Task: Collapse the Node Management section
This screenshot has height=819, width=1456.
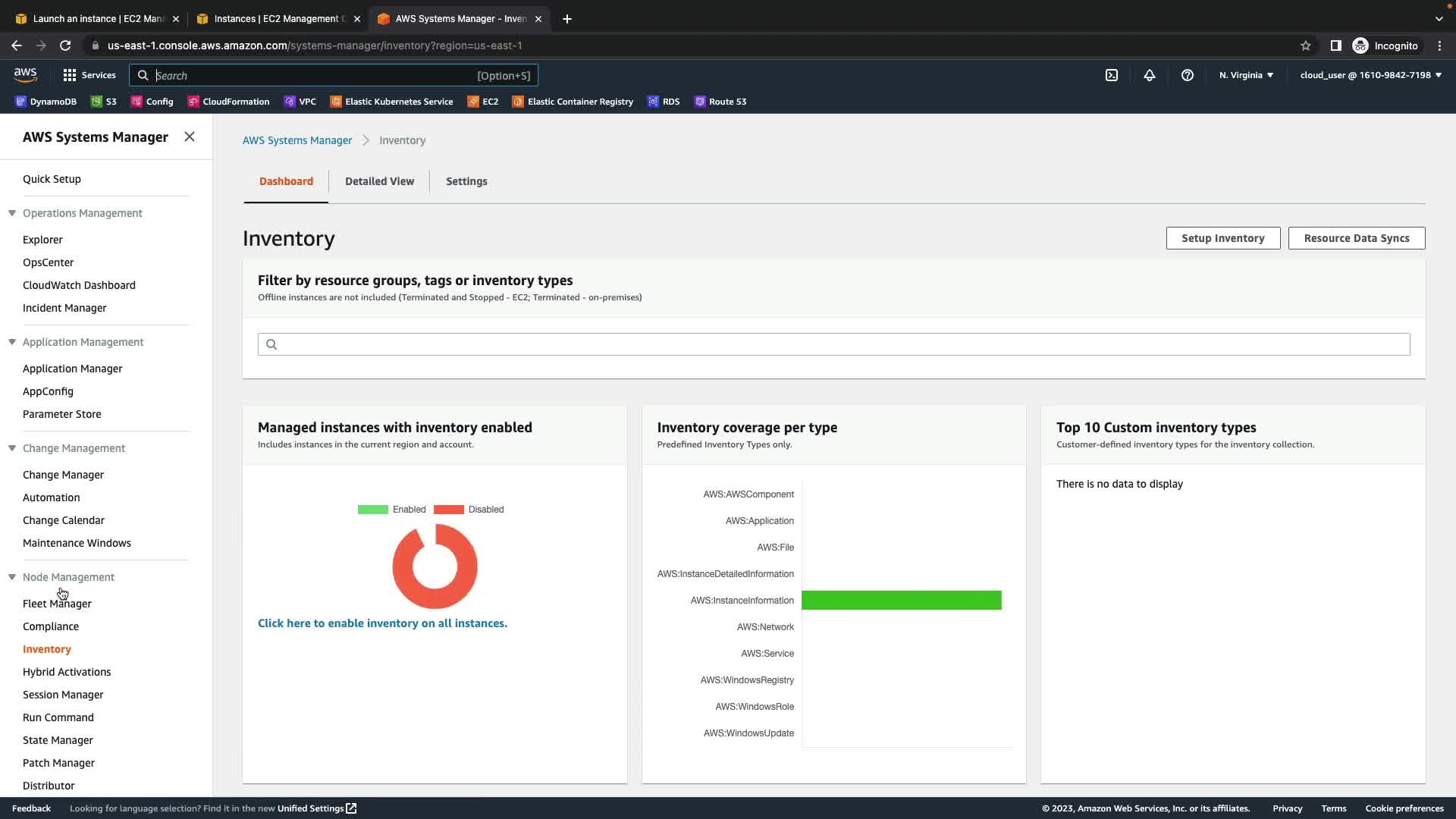Action: [12, 577]
